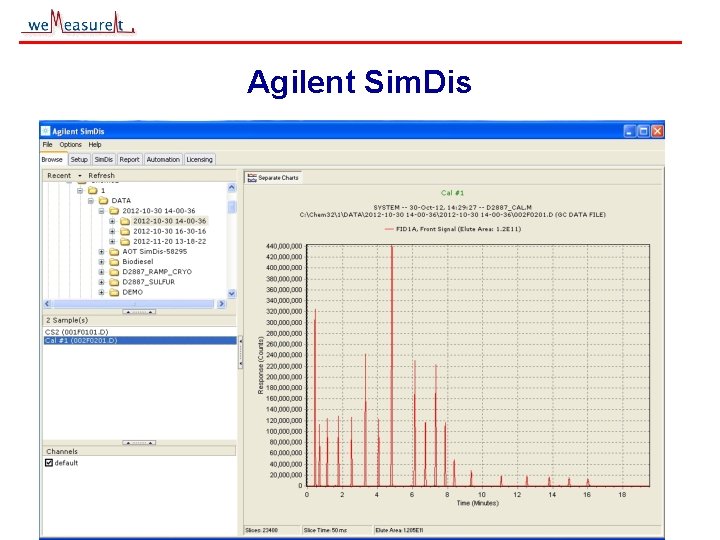Click the splitter handle above Channels panel
The height and width of the screenshot is (540, 720).
139,443
